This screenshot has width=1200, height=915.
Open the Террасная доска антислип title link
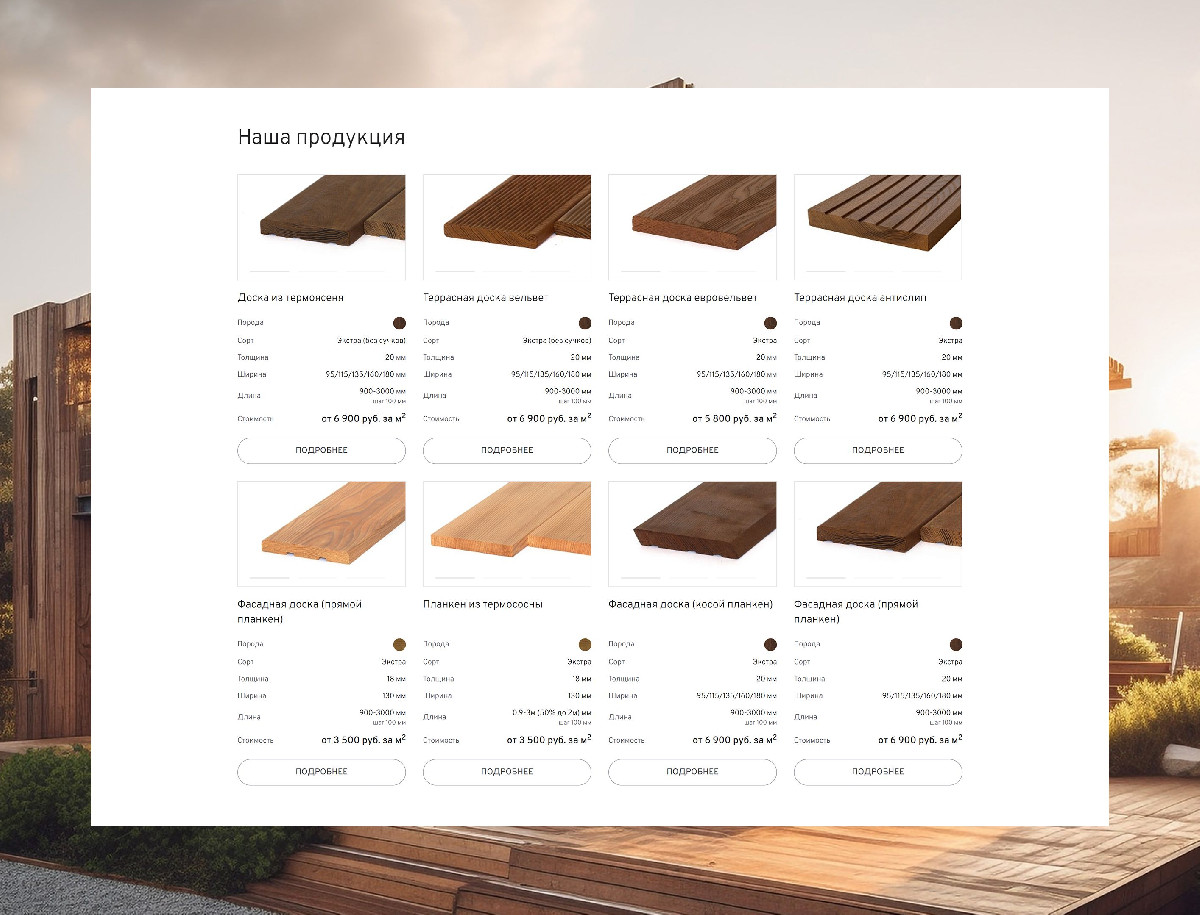[860, 297]
